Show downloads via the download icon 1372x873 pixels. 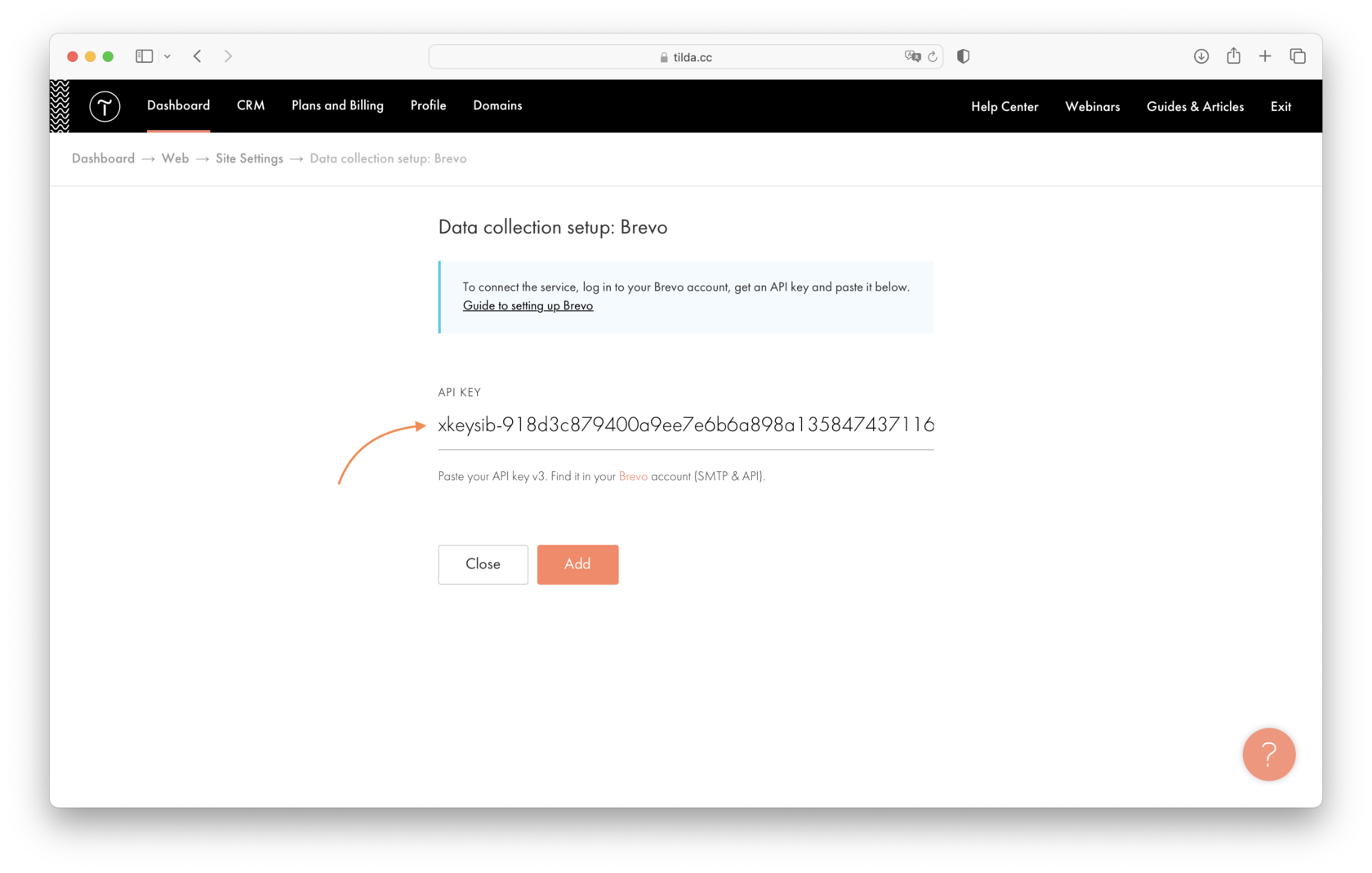point(1201,56)
